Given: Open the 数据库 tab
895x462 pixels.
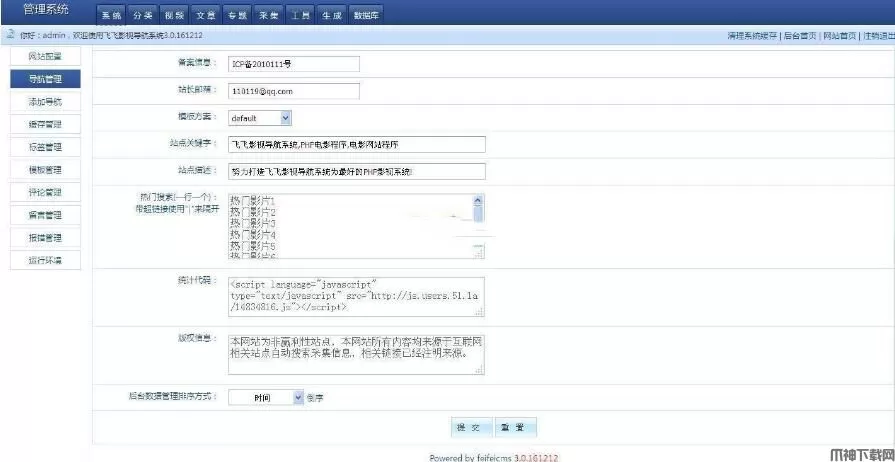Looking at the screenshot, I should pyautogui.click(x=365, y=15).
